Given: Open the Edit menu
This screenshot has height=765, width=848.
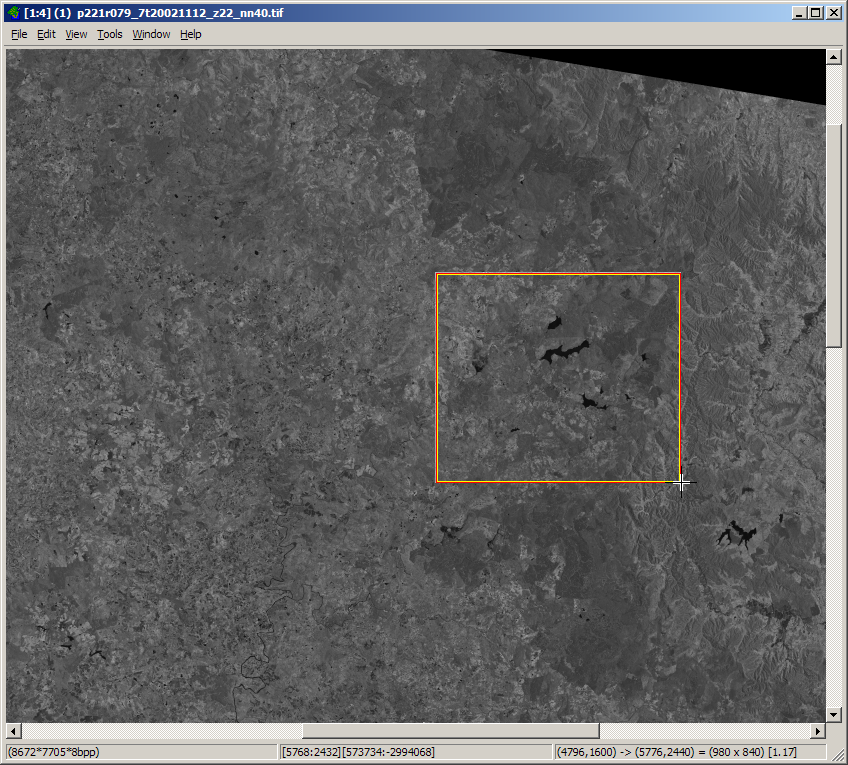Looking at the screenshot, I should click(46, 34).
